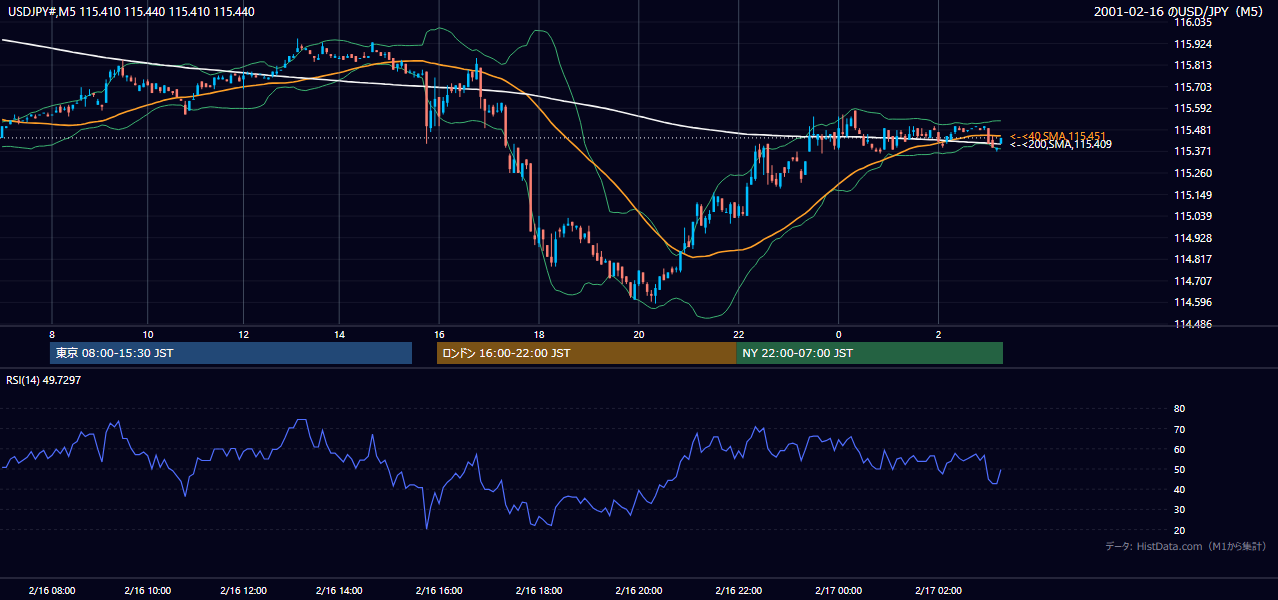
Task: Click hour tick '12' under price chart
Action: (x=243, y=334)
